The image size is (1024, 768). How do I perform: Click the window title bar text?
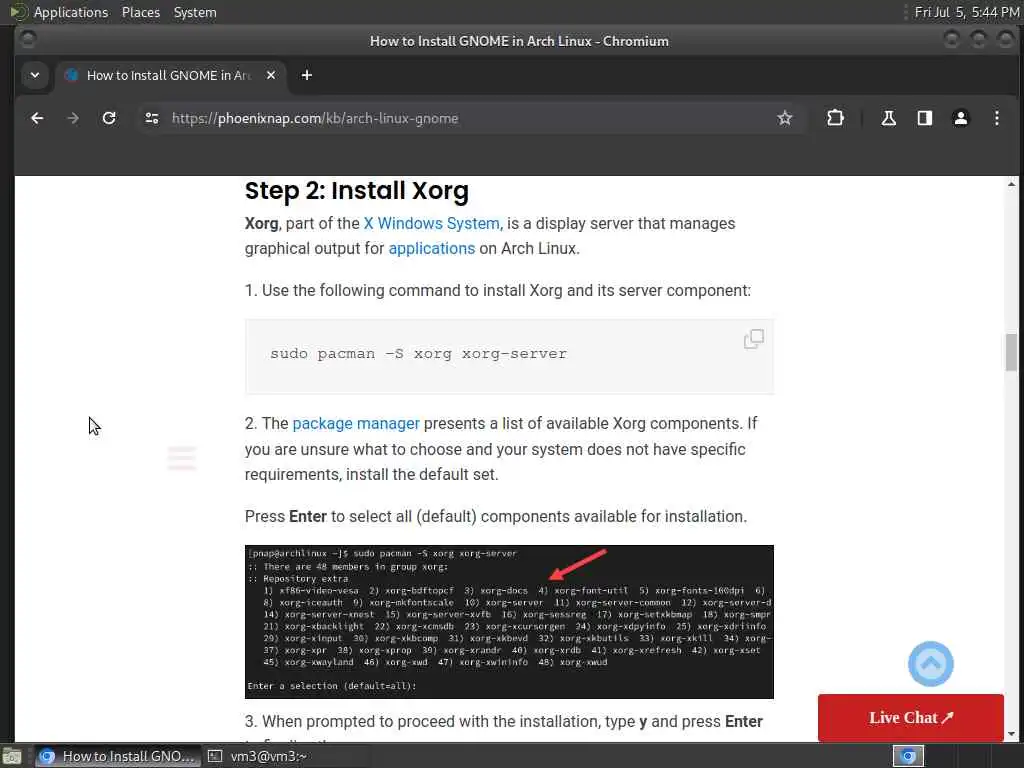[519, 41]
